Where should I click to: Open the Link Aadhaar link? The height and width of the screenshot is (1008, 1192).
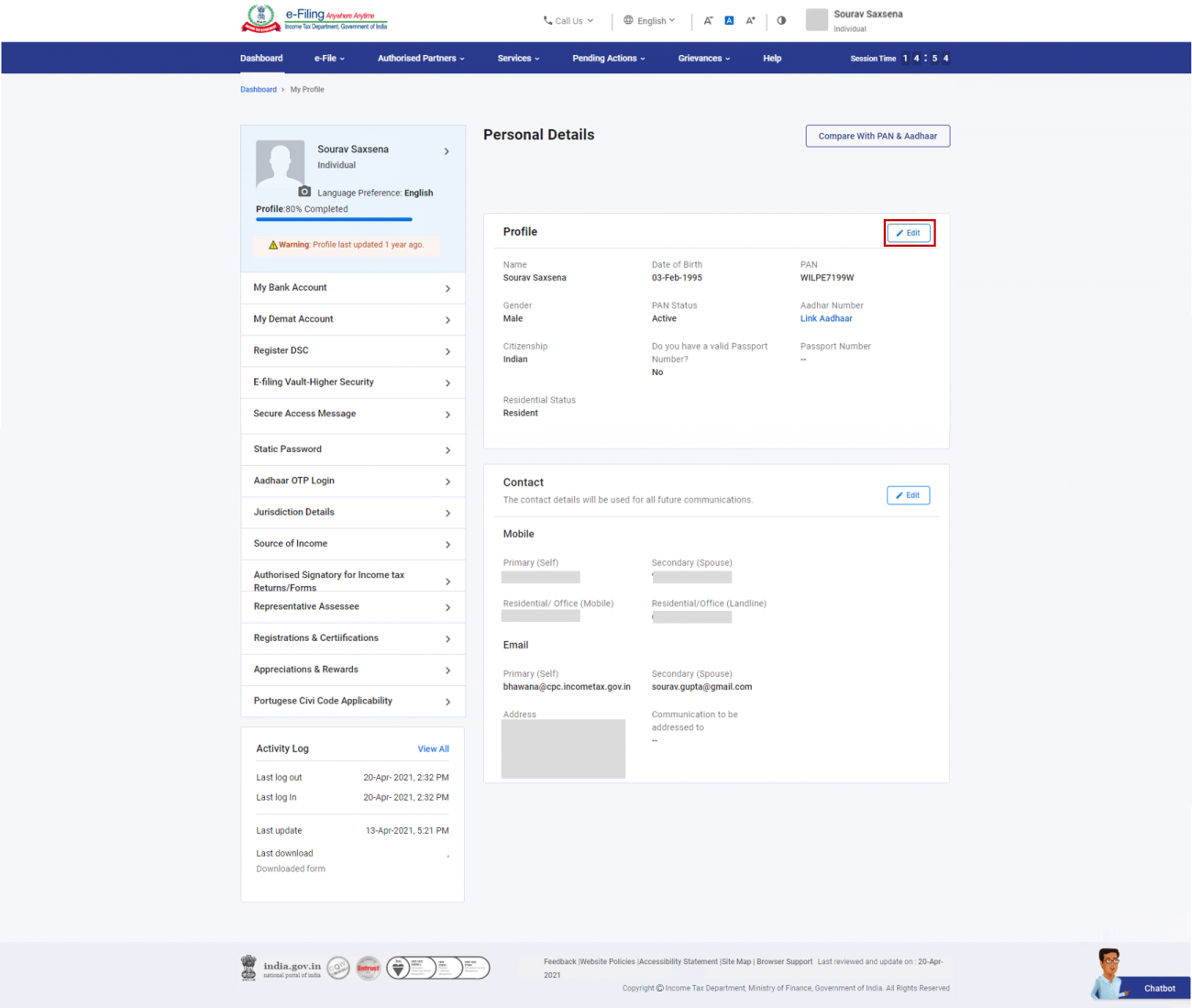[x=825, y=318]
